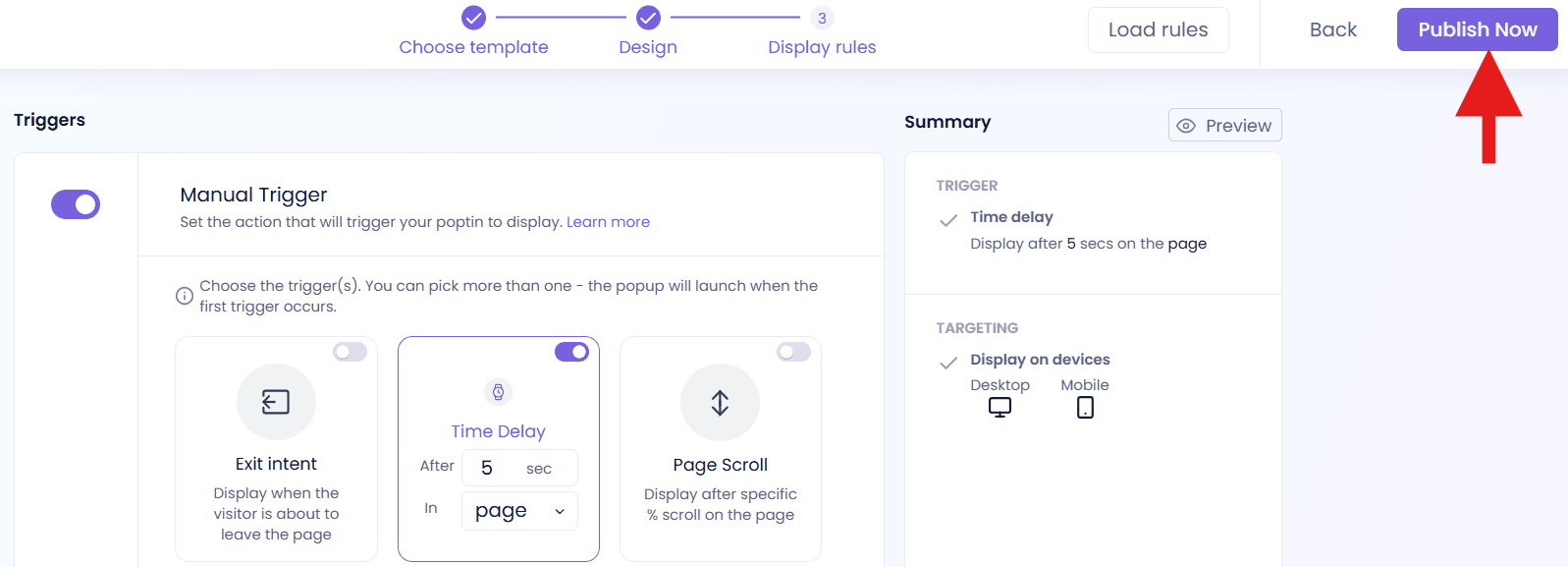Click the Exit intent icon
This screenshot has width=1568, height=567.
tap(276, 402)
